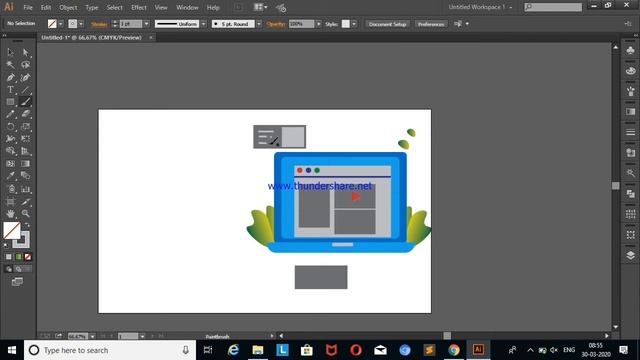Select the Selection tool (black arrow)
640x360 pixels.
click(11, 52)
